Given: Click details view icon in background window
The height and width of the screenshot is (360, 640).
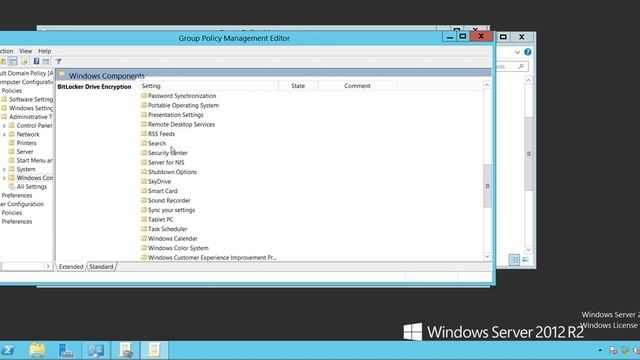Looking at the screenshot, I should click(x=515, y=260).
